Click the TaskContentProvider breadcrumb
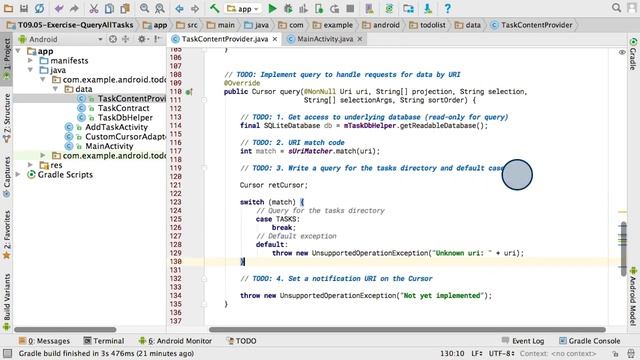 tap(531, 25)
